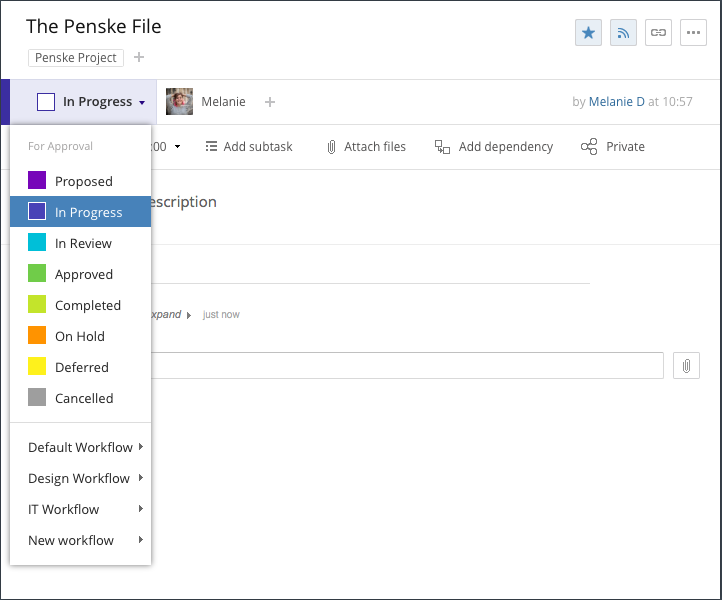Click the Penske Project folder tag
The image size is (722, 600).
click(76, 58)
